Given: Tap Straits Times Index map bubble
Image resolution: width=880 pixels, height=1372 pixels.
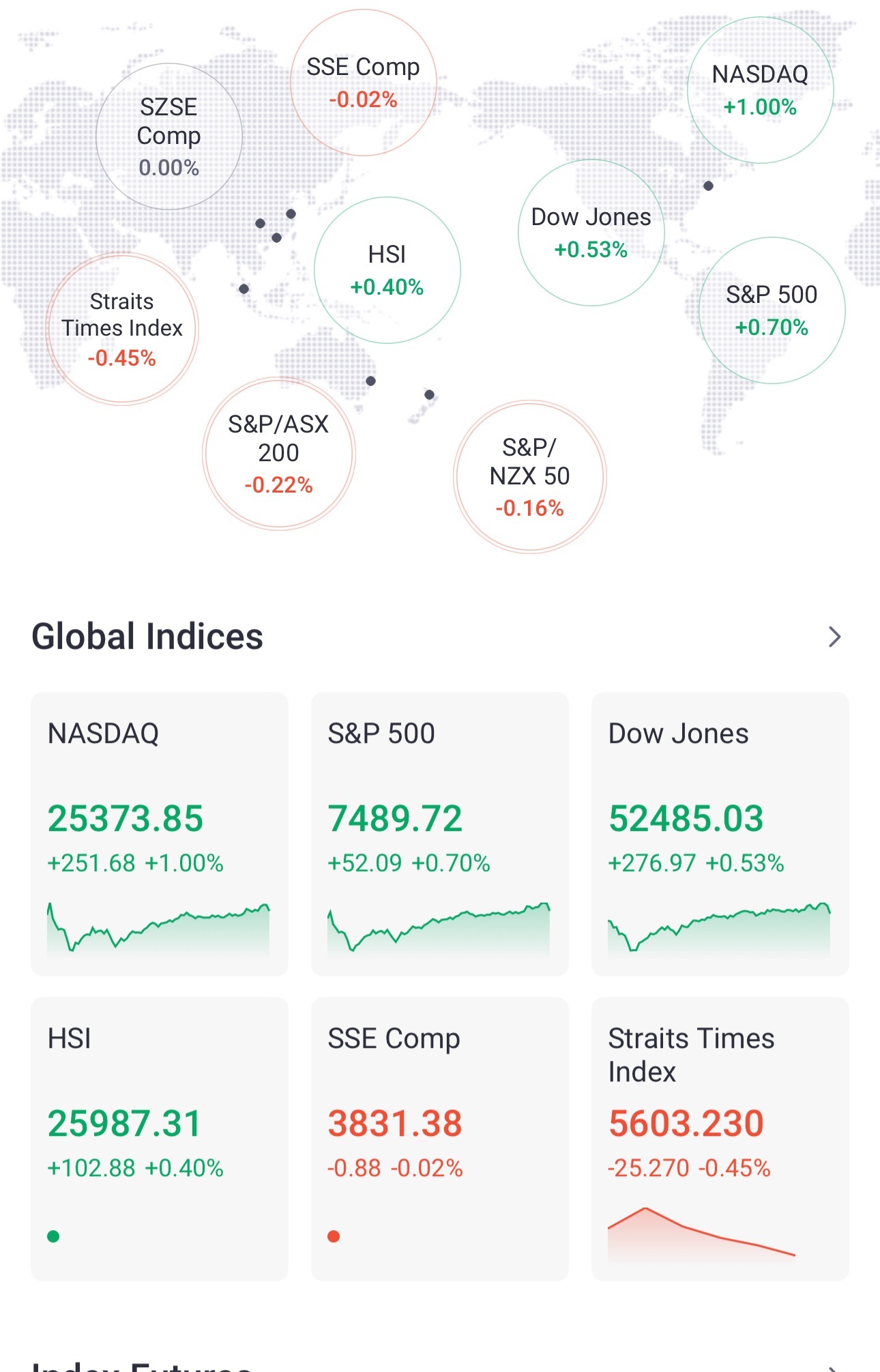Looking at the screenshot, I should [x=122, y=329].
